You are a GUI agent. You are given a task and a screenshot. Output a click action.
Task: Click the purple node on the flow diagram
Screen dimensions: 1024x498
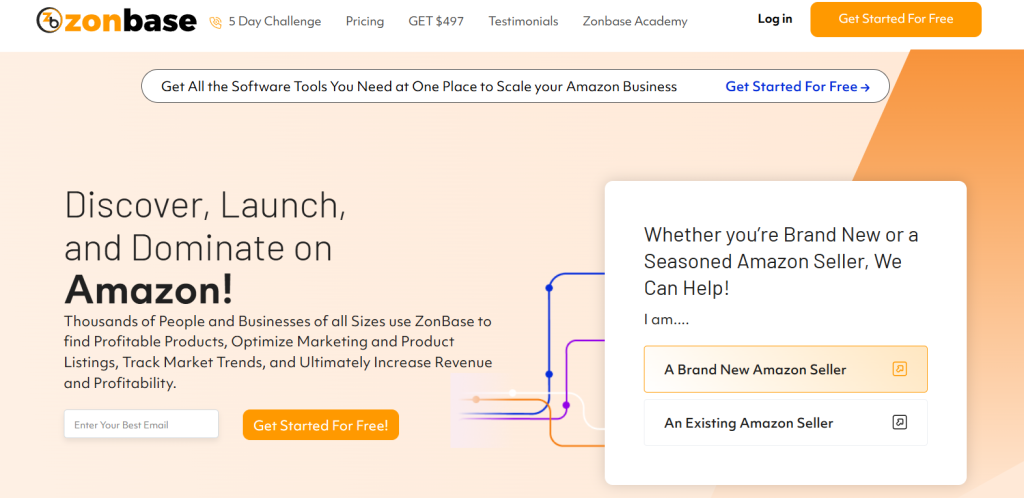(x=566, y=405)
